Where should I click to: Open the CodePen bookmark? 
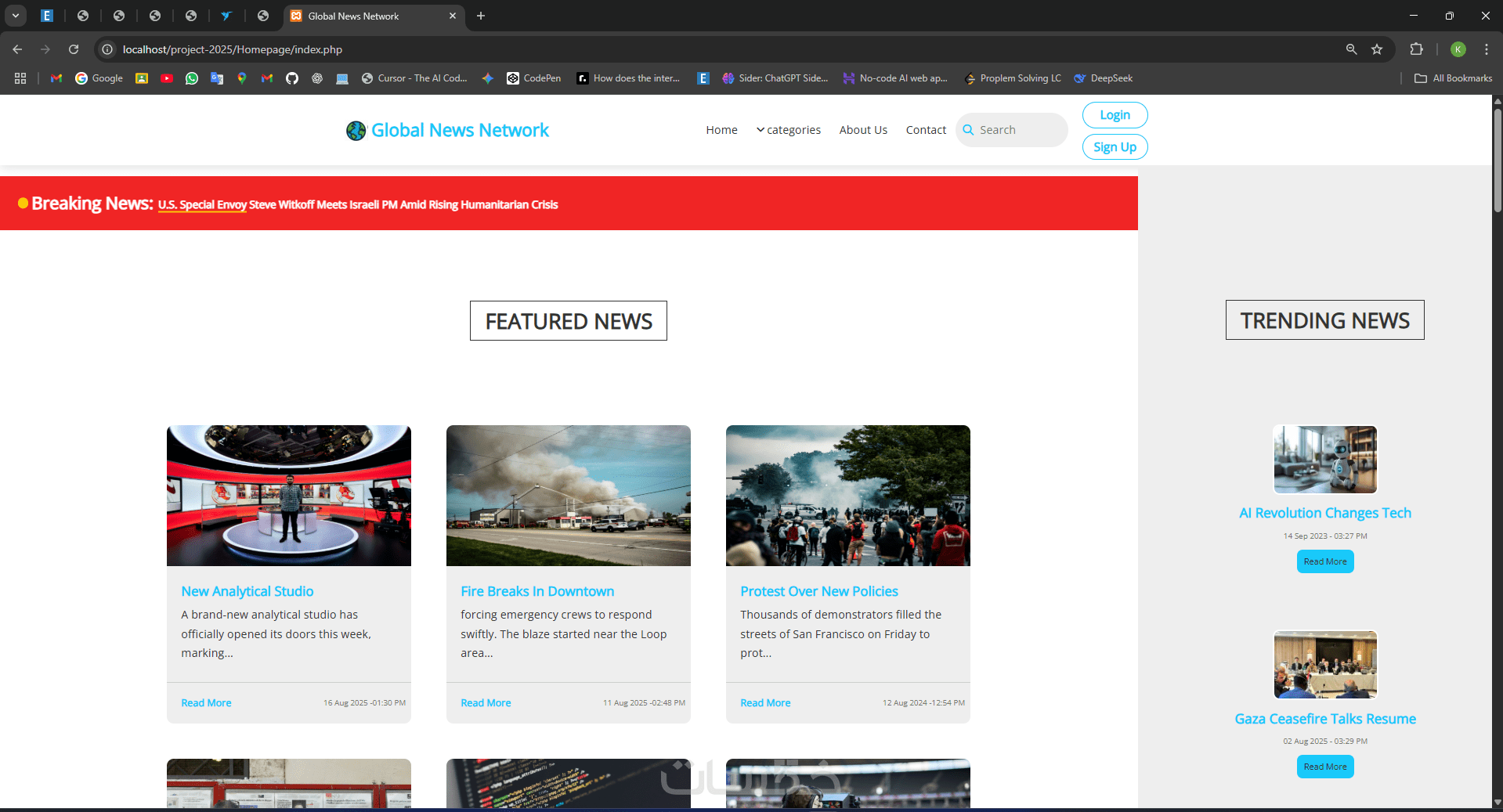pos(534,78)
